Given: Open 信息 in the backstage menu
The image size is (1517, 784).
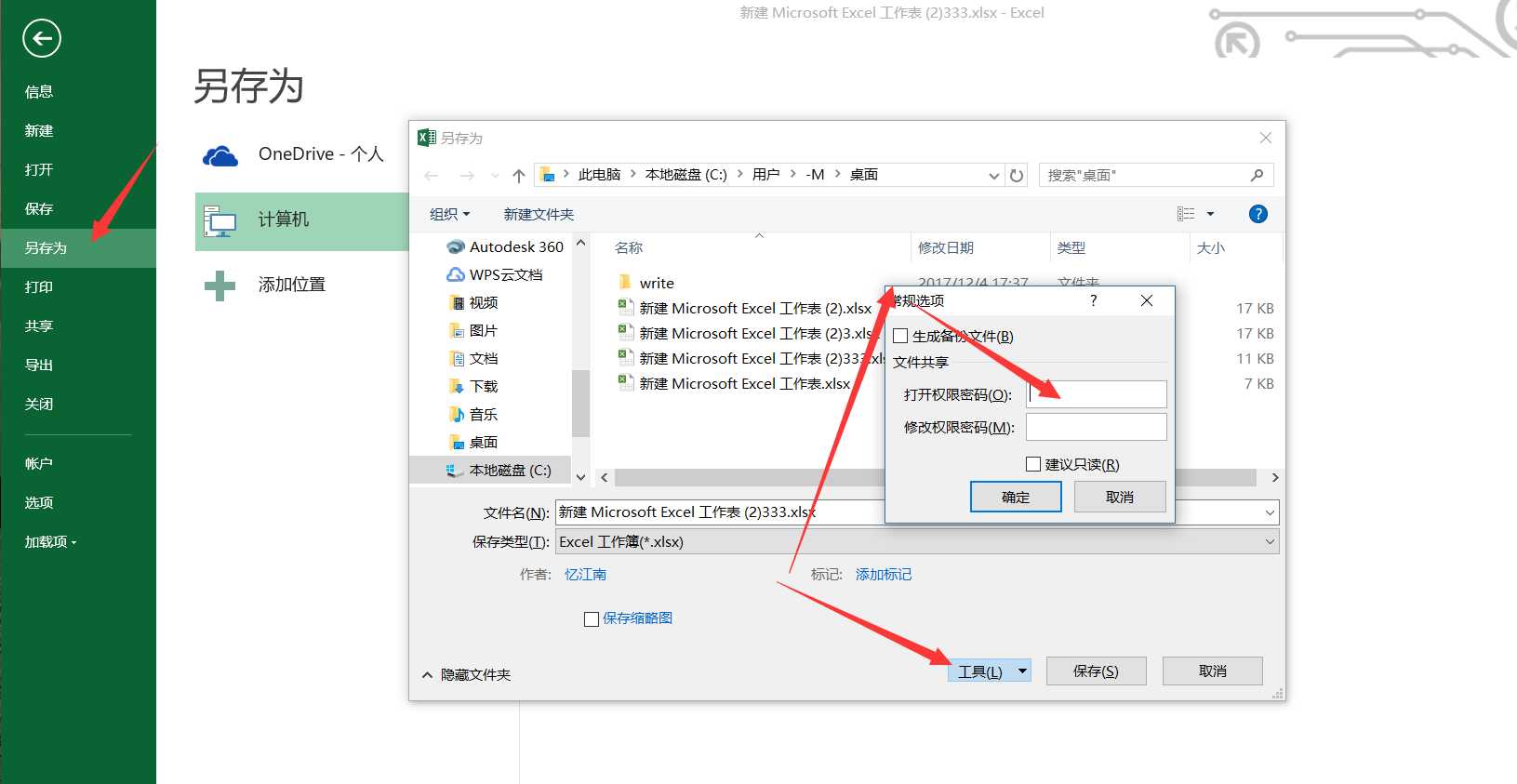Looking at the screenshot, I should (x=39, y=91).
